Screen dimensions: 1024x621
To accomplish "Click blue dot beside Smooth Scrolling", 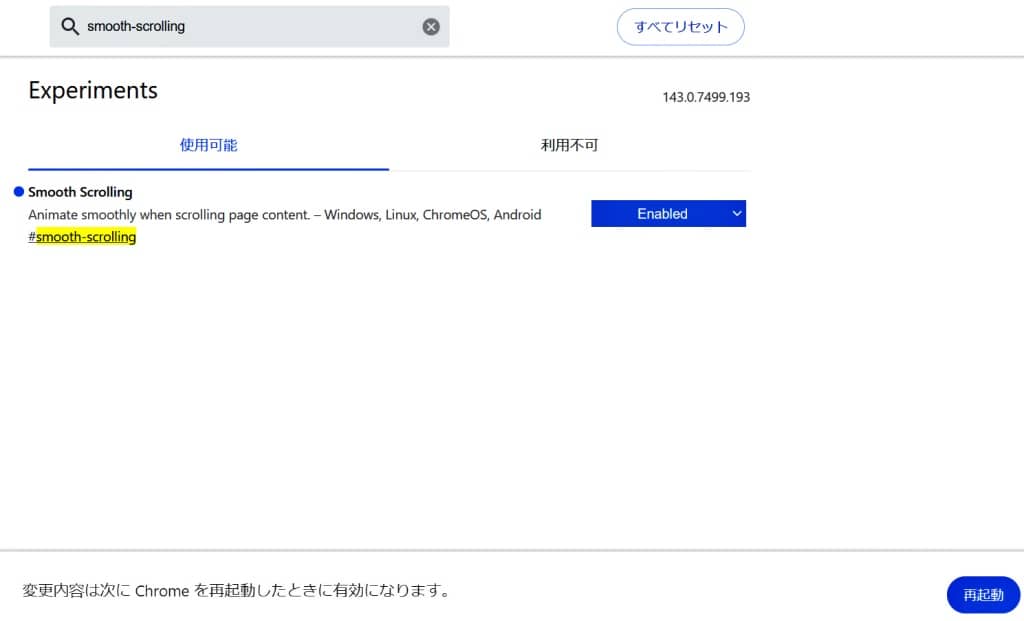I will (x=19, y=192).
